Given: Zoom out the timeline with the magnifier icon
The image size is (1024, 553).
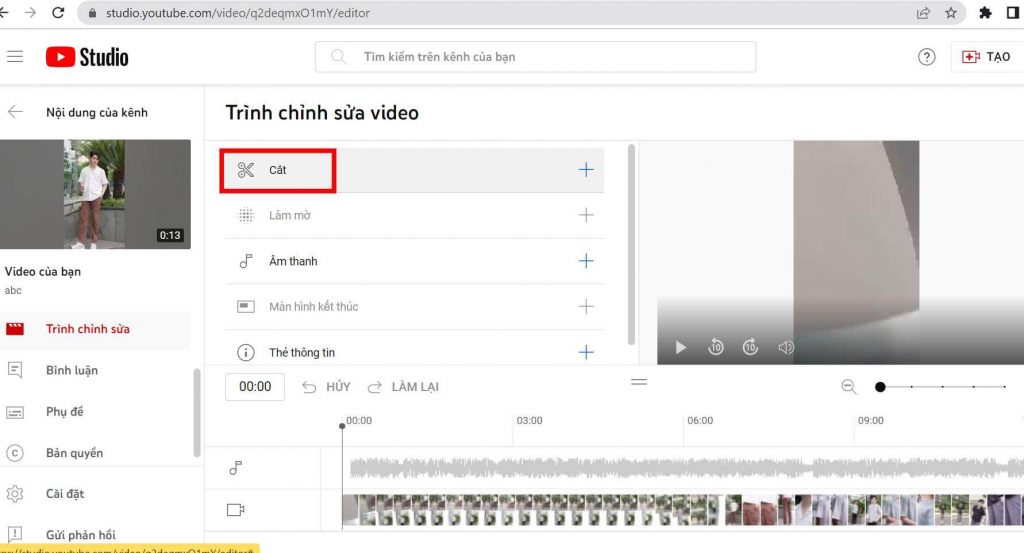Looking at the screenshot, I should point(848,387).
